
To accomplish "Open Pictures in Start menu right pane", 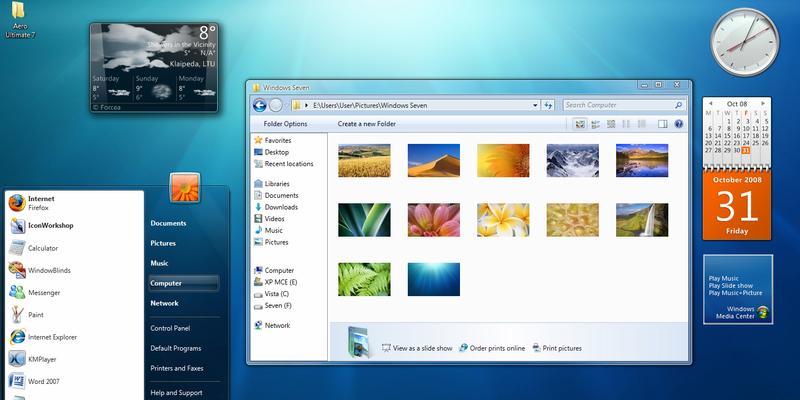I will pyautogui.click(x=163, y=243).
